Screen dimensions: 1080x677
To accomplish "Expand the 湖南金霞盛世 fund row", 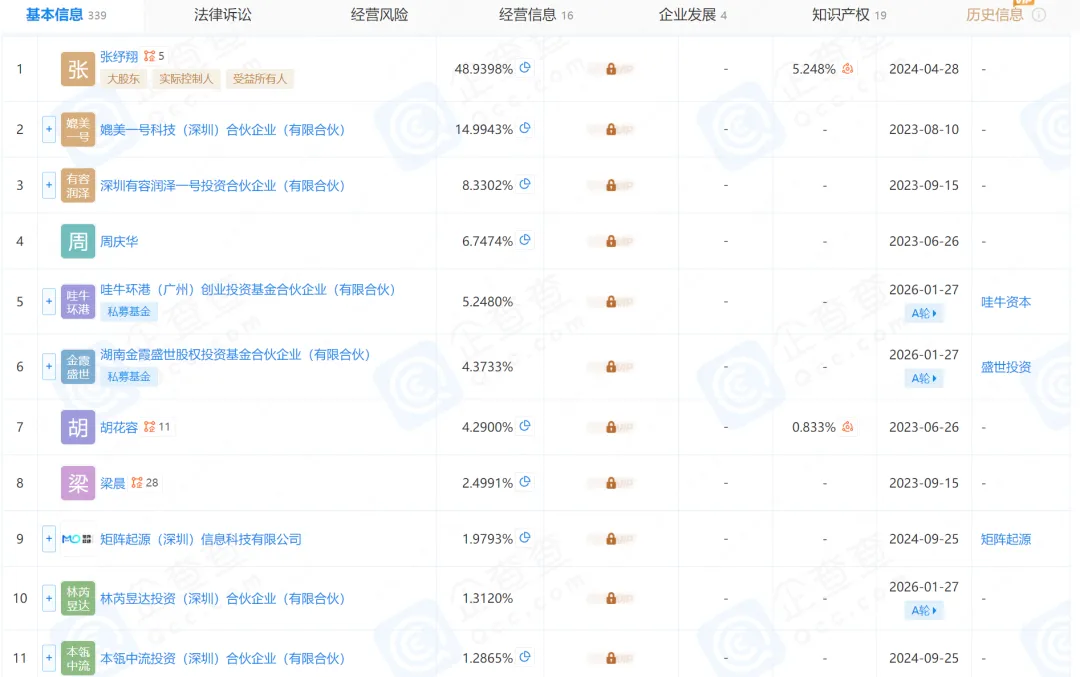I will click(49, 366).
